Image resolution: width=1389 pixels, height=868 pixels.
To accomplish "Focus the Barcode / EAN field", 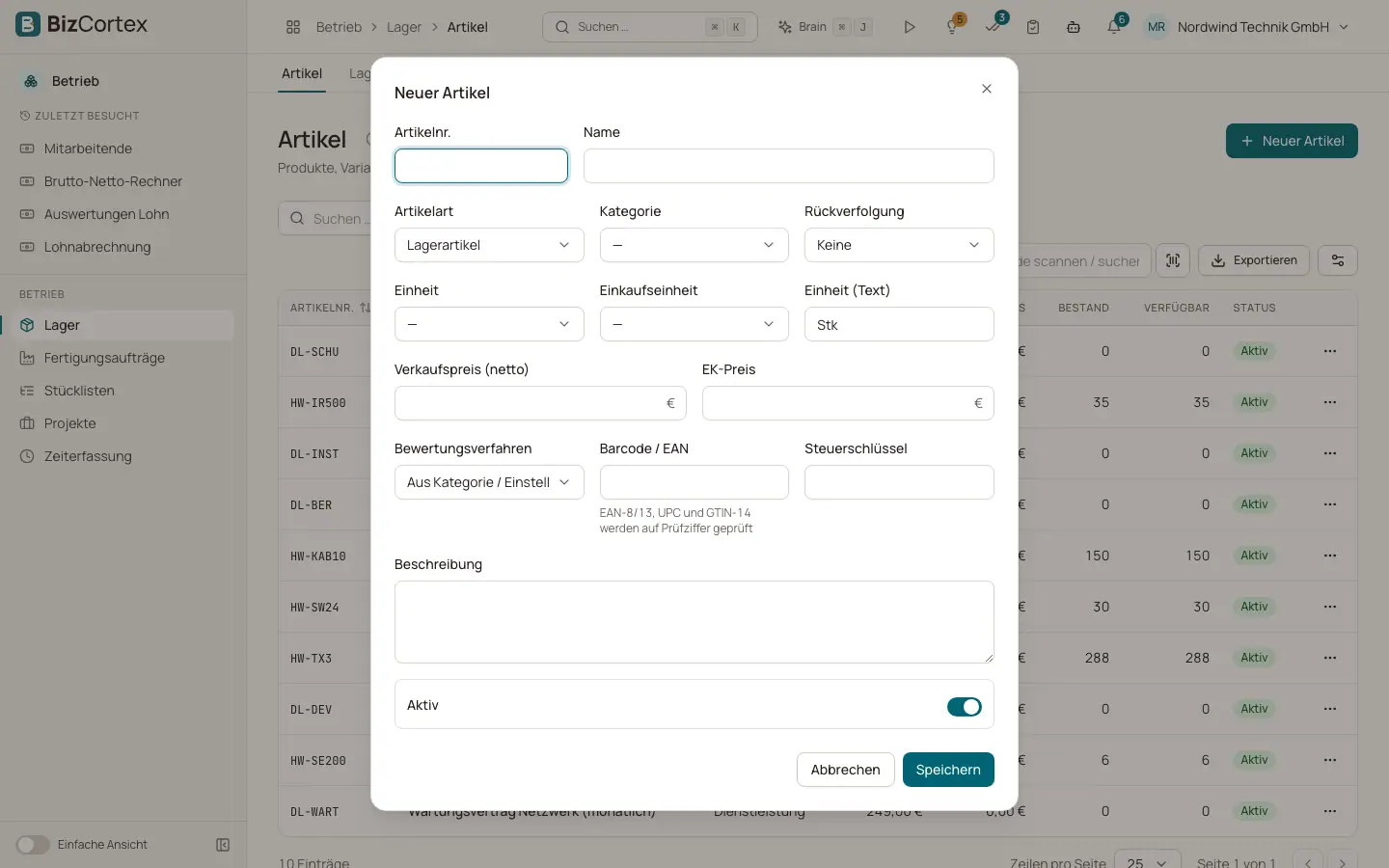I will click(x=694, y=482).
